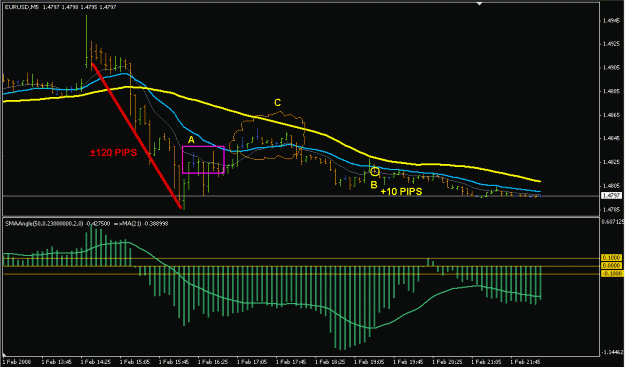Click the SMAAngle indicator label text
Screen dimensions: 625x367
pyautogui.click(x=86, y=224)
